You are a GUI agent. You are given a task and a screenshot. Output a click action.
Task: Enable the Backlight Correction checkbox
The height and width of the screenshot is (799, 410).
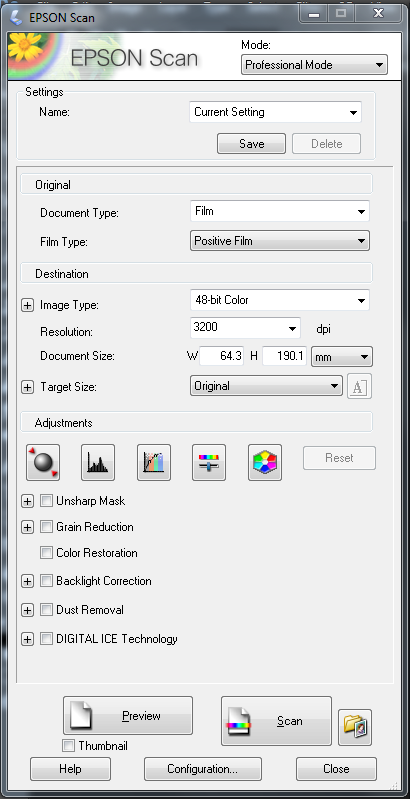(x=46, y=580)
